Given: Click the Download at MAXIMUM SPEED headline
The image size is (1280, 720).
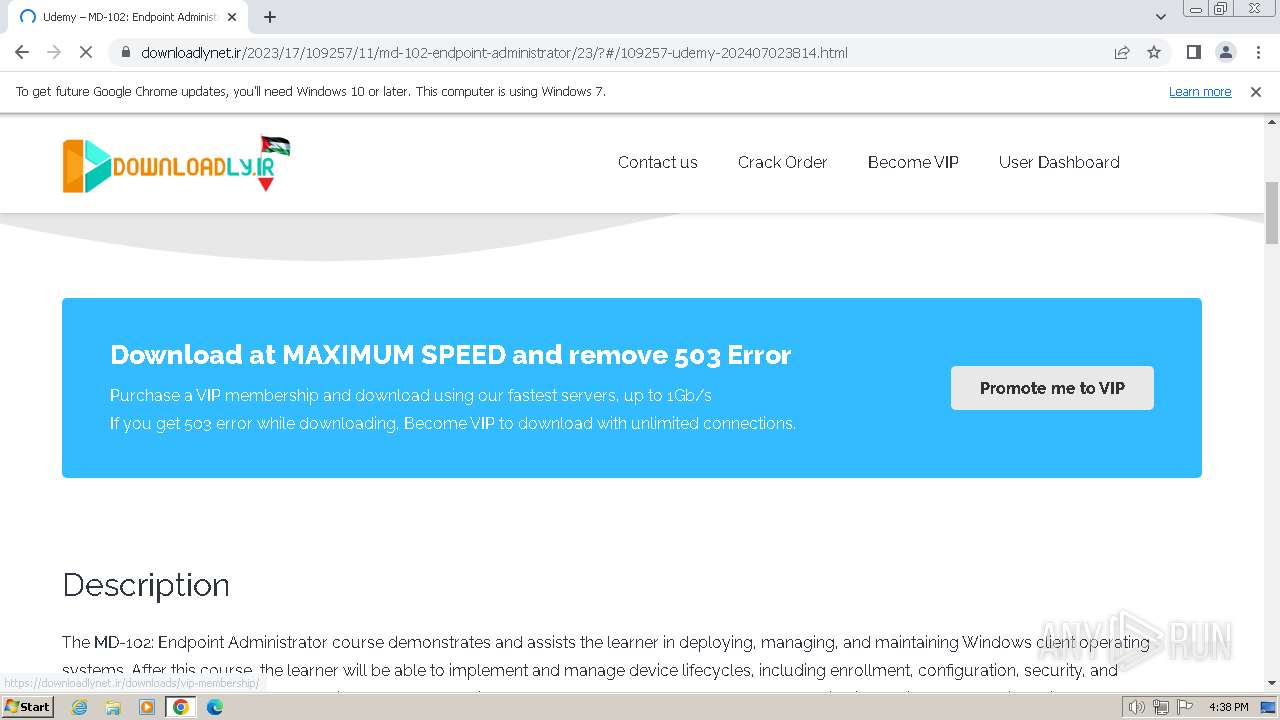Looking at the screenshot, I should pyautogui.click(x=450, y=355).
